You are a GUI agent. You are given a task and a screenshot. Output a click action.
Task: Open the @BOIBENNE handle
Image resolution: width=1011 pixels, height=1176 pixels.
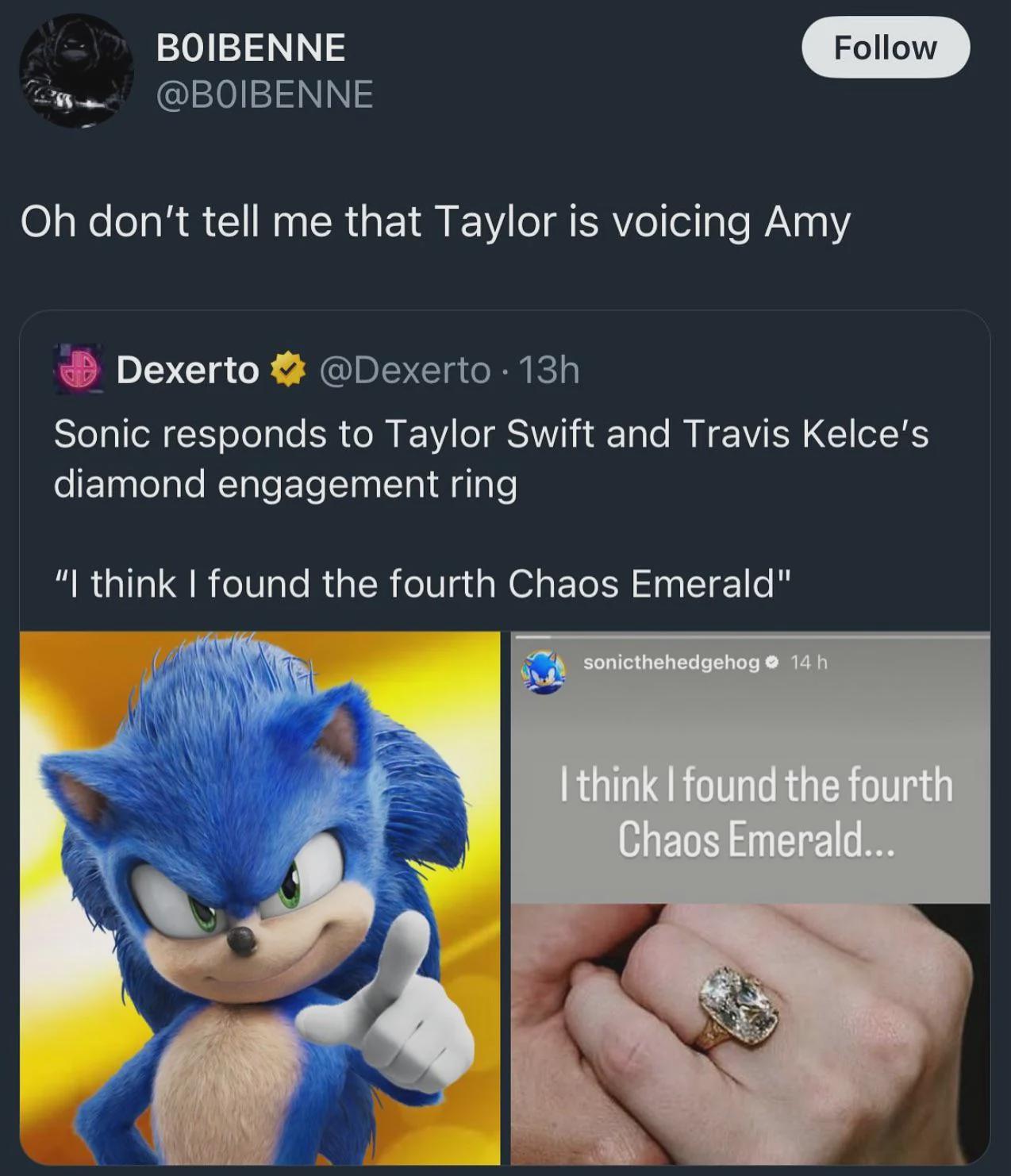tap(264, 94)
